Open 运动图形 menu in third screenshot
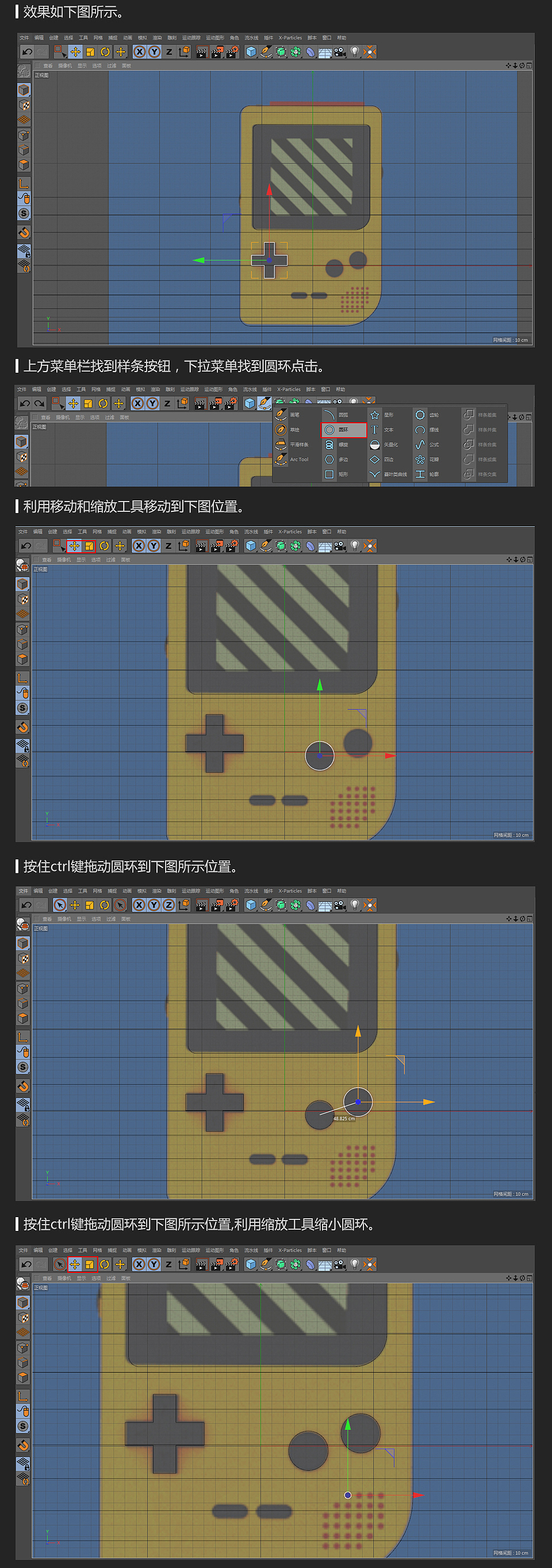Screen dimensions: 552x1568 click(x=214, y=531)
